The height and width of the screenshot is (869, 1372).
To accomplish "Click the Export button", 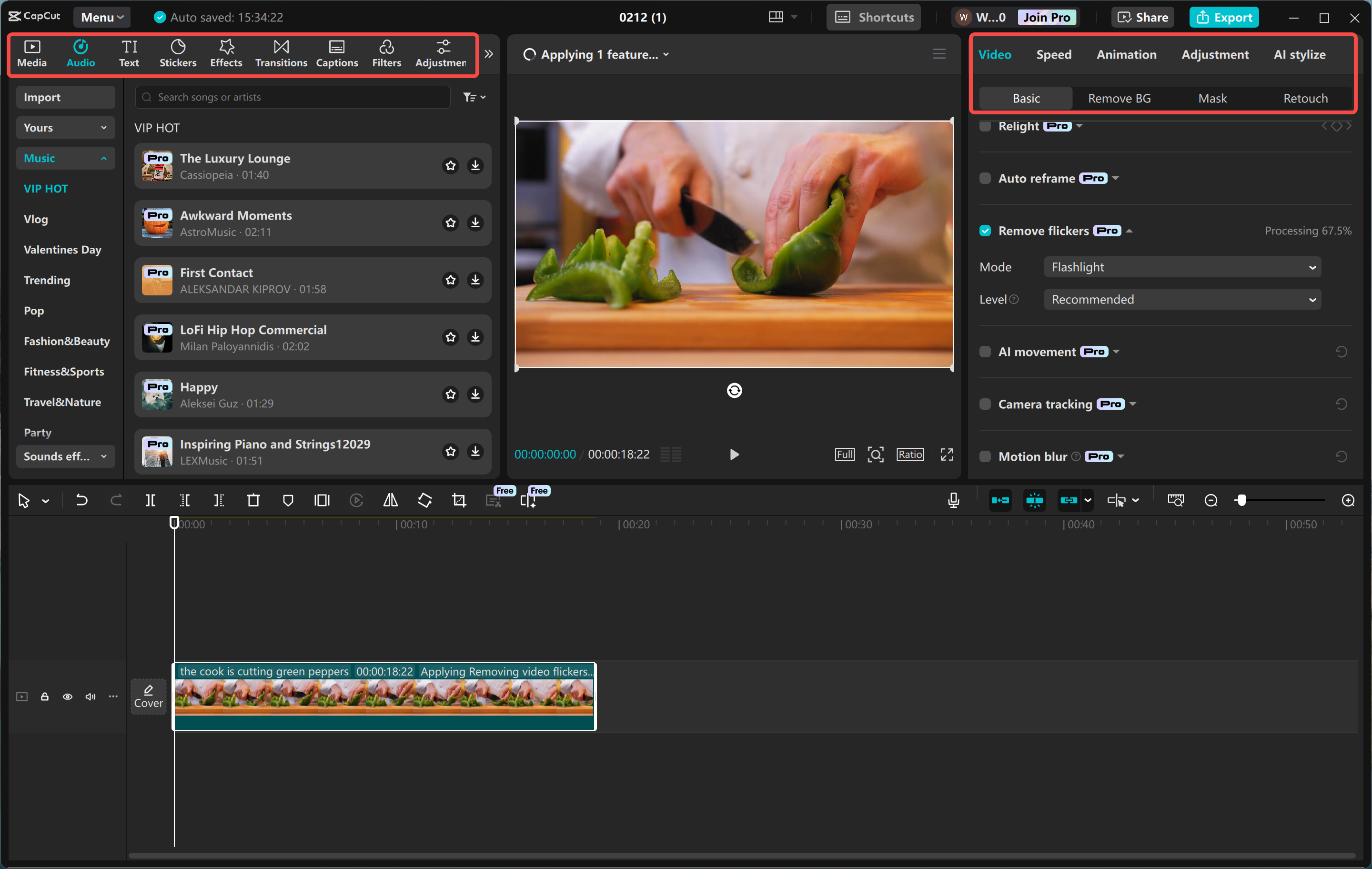I will tap(1224, 17).
